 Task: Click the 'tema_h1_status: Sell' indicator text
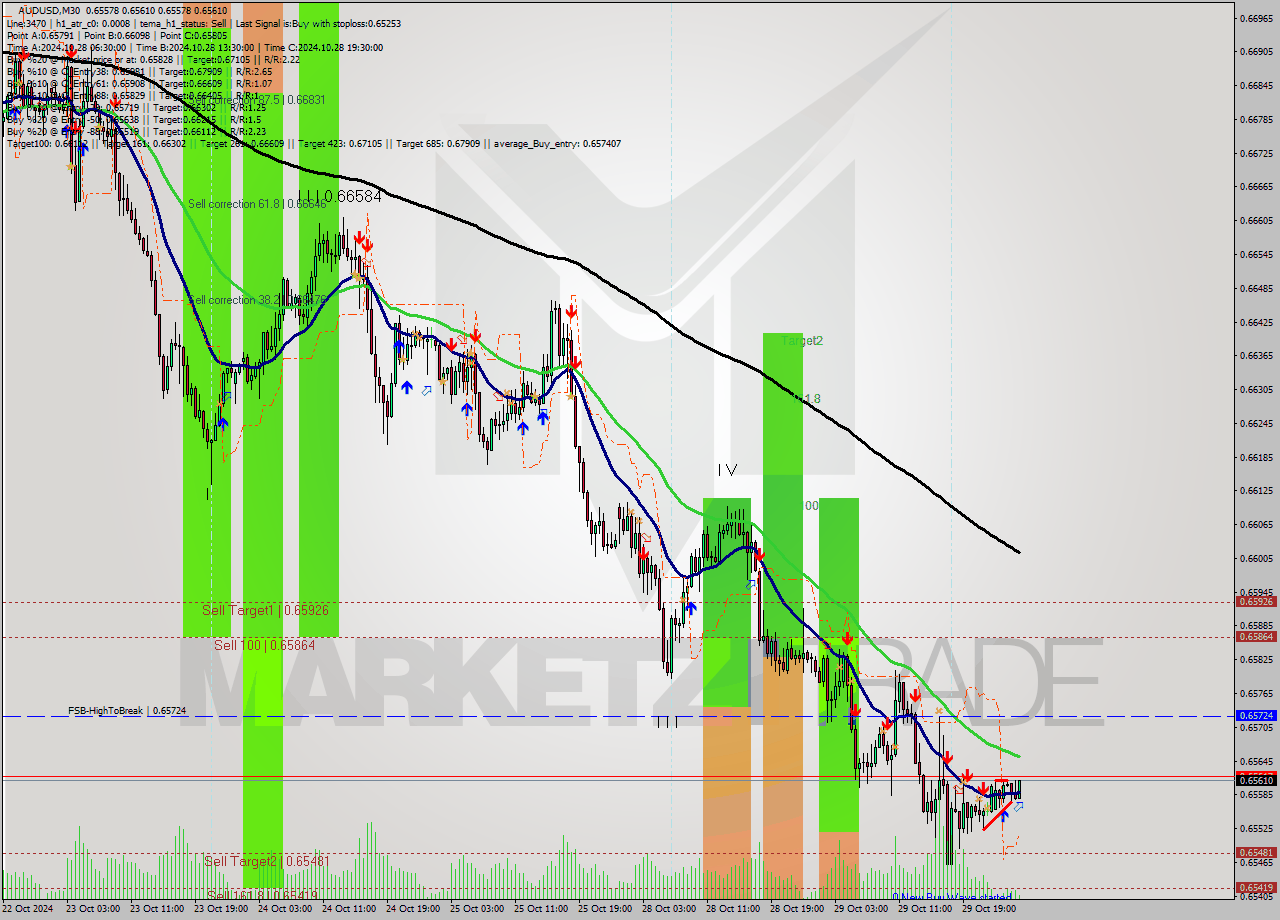(184, 22)
